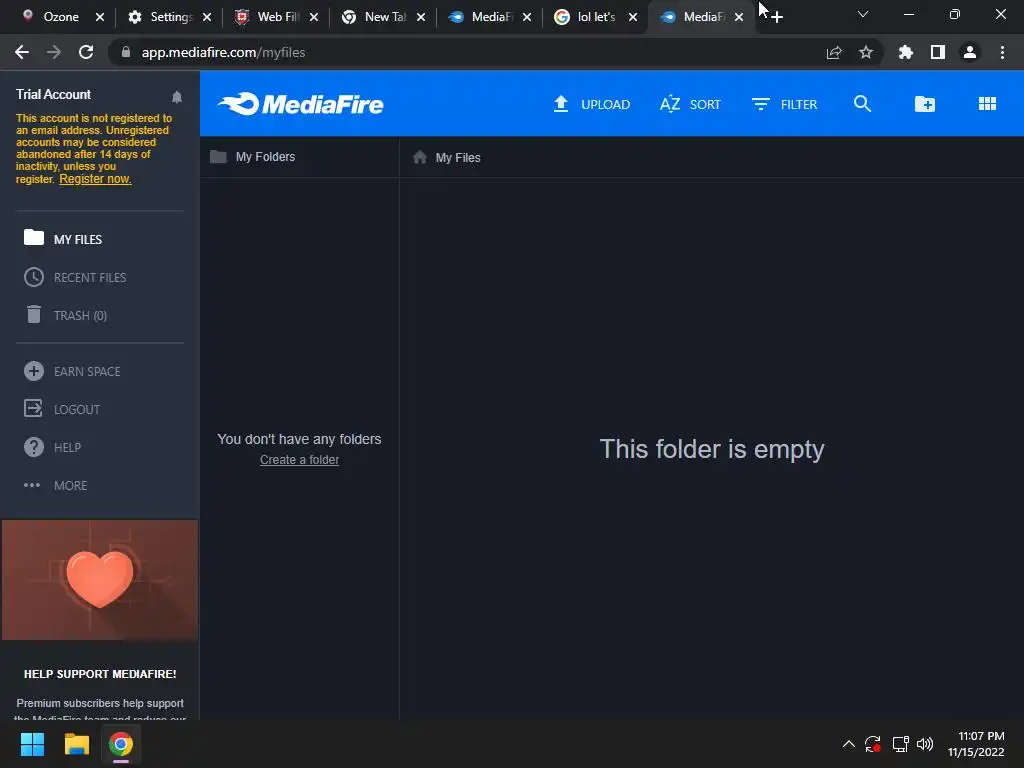The image size is (1024, 768).
Task: Click EARN SPACE in sidebar
Action: [x=72, y=371]
